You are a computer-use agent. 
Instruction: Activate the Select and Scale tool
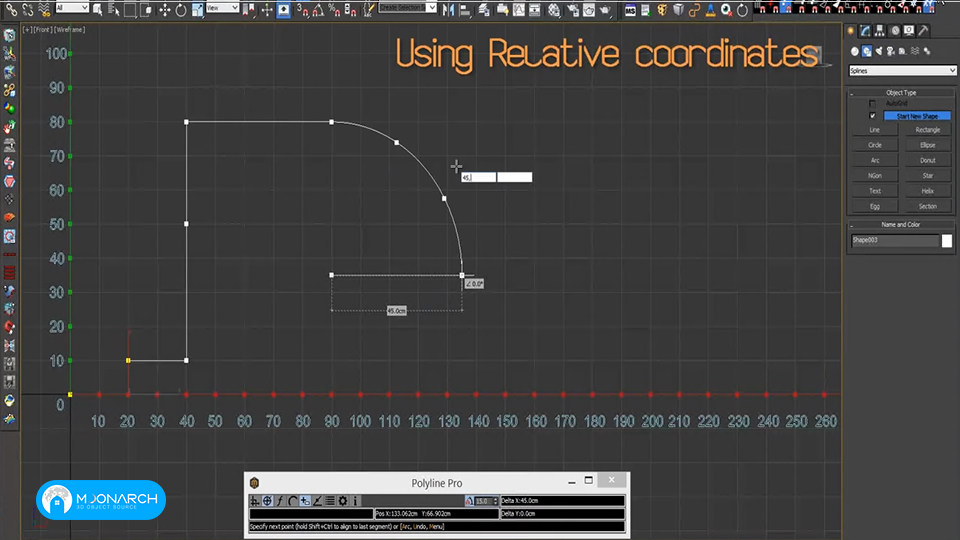pos(197,9)
